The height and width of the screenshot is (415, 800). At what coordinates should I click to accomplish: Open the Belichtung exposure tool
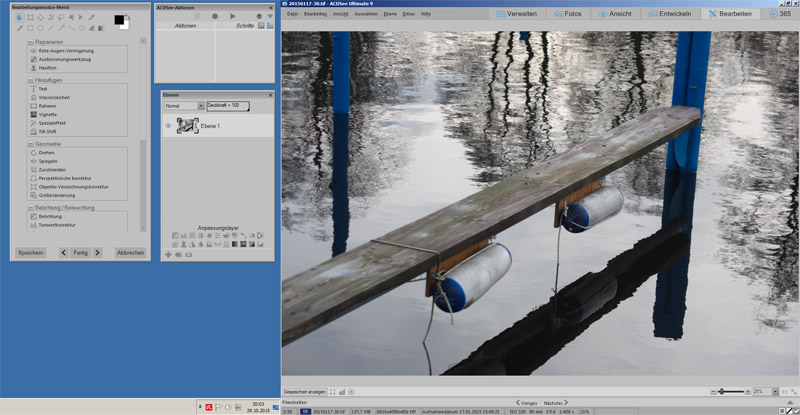click(50, 216)
